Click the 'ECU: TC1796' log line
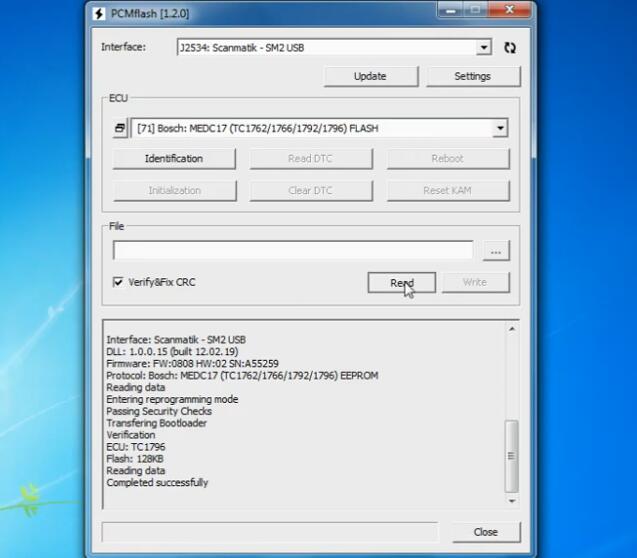 (136, 447)
